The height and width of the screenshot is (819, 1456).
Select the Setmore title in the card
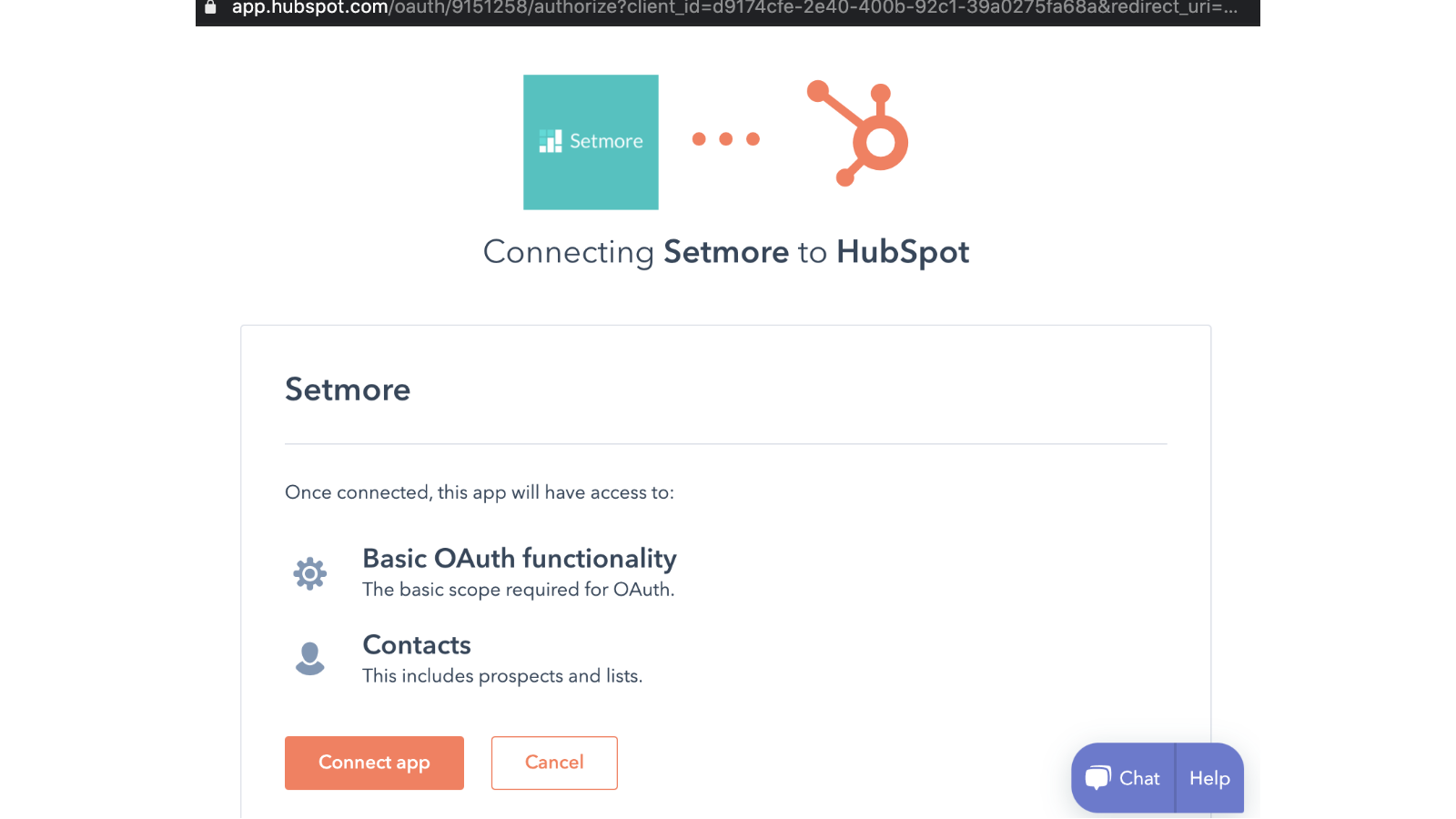coord(348,389)
